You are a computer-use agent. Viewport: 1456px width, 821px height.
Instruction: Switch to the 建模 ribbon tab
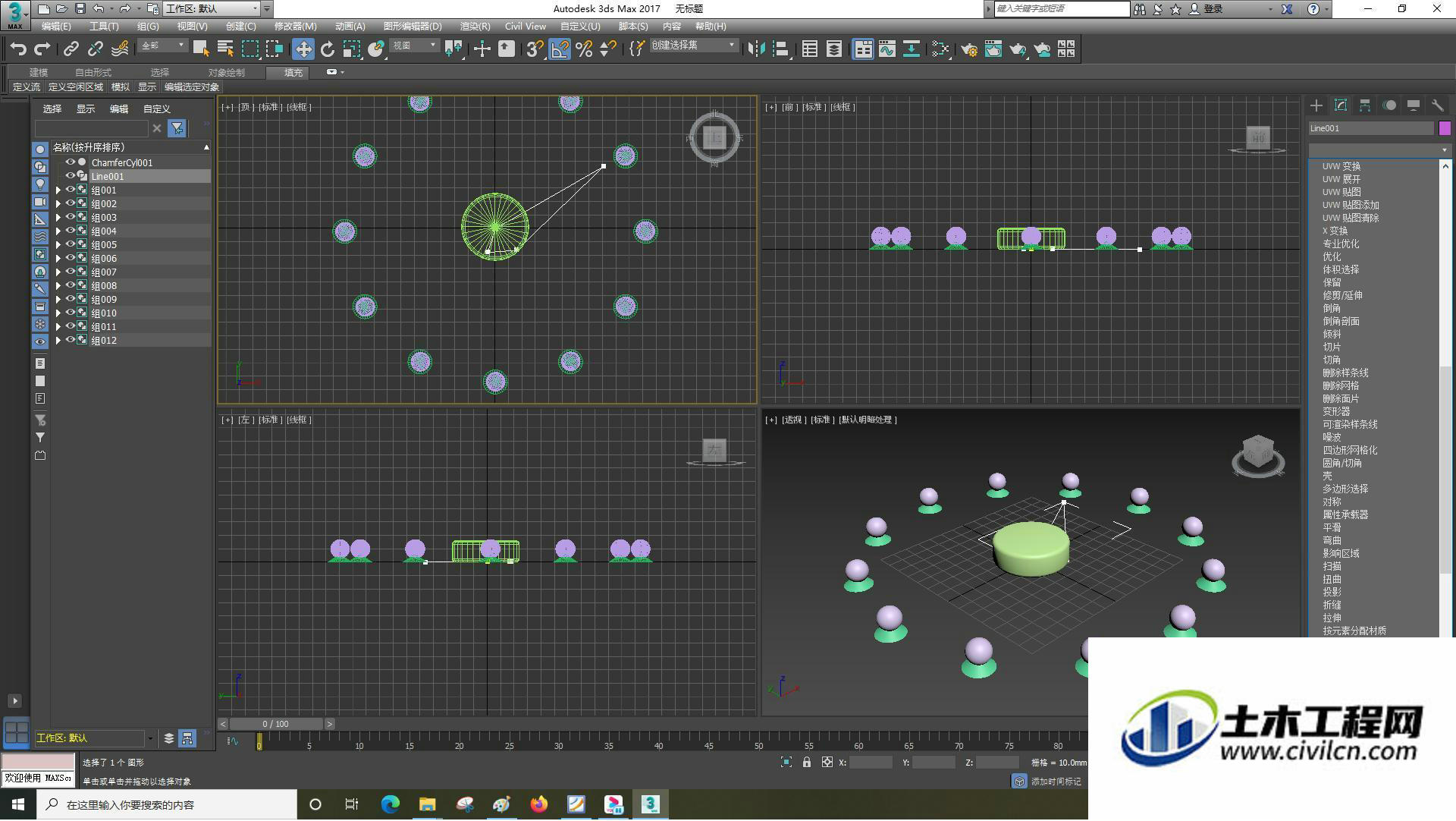click(39, 73)
